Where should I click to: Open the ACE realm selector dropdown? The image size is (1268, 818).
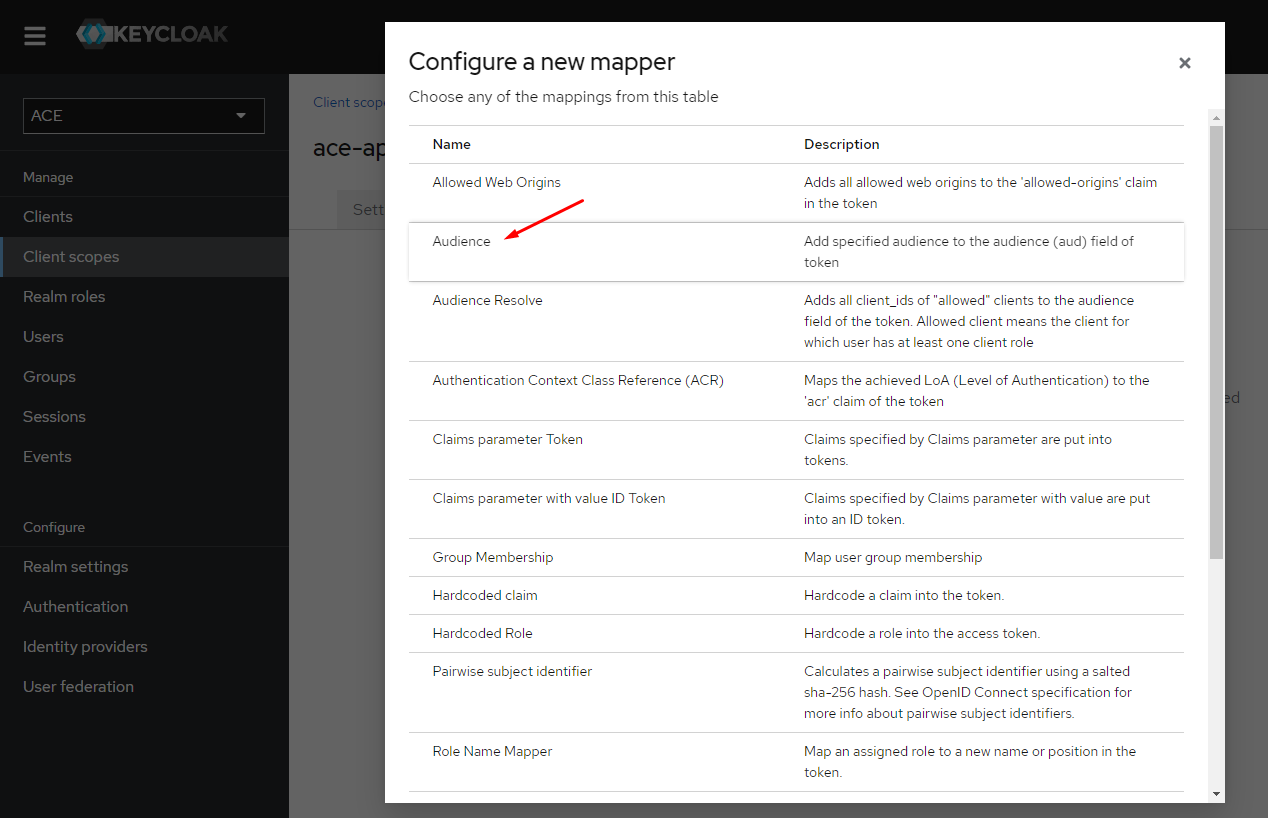(x=143, y=116)
